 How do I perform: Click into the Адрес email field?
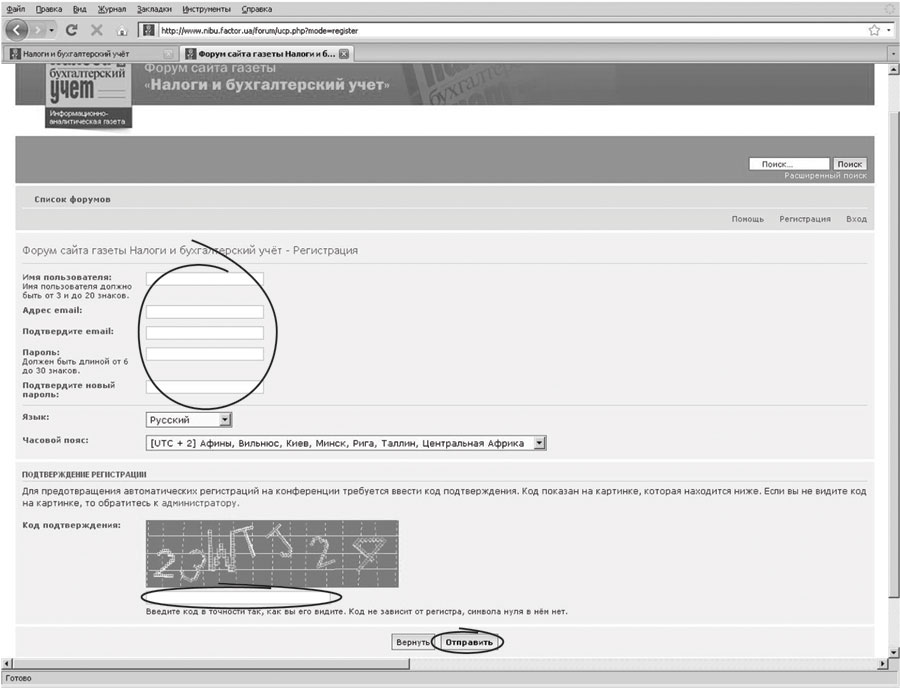pyautogui.click(x=205, y=312)
